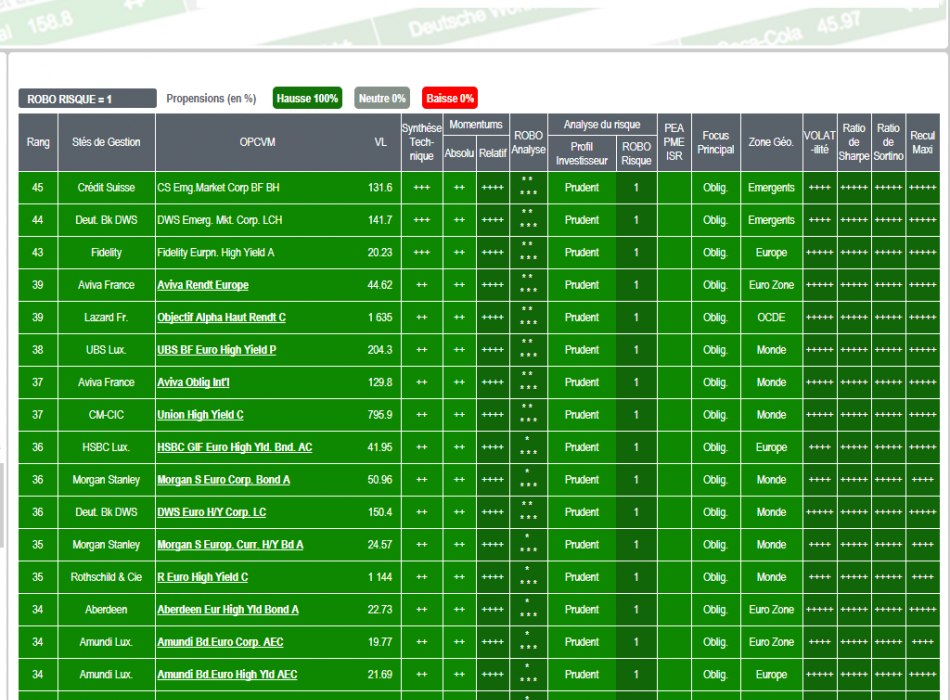950x700 pixels.
Task: Click the ROBO Risque sub-header
Action: pyautogui.click(x=636, y=153)
